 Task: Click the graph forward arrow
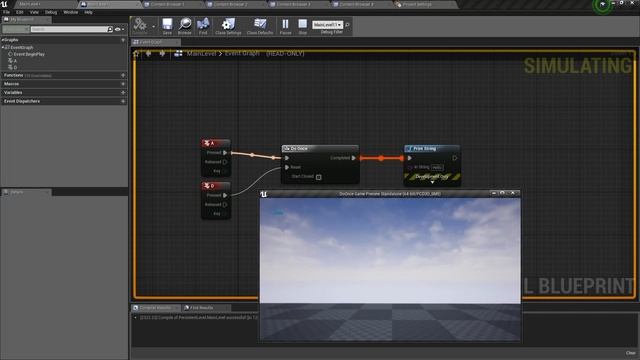click(162, 53)
